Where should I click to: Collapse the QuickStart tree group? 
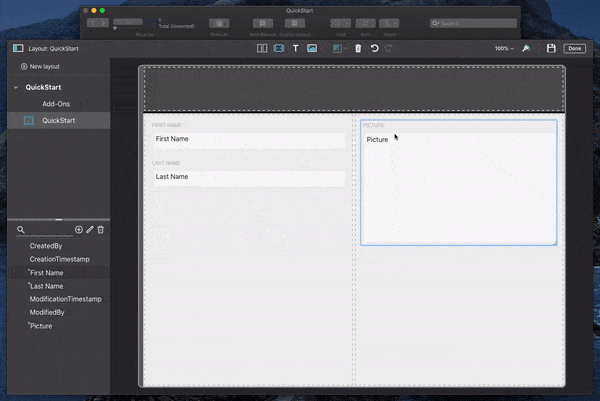pyautogui.click(x=16, y=87)
